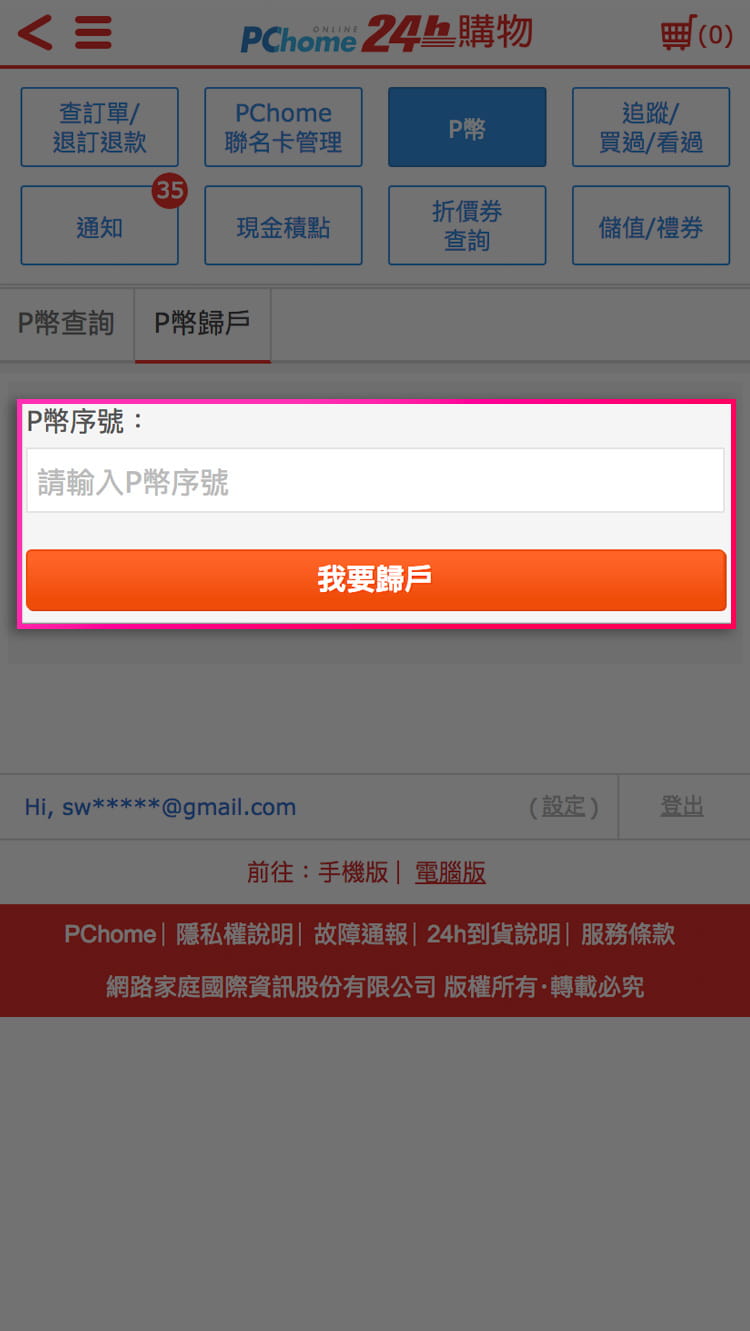
Task: Click the 登出 logout link
Action: coord(682,807)
